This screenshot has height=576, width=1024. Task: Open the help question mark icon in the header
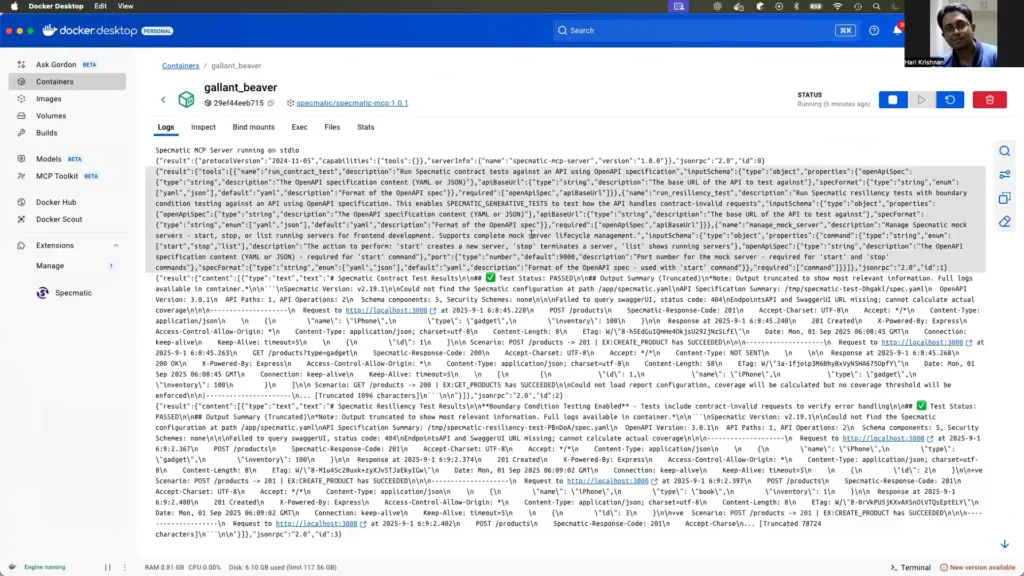[874, 31]
